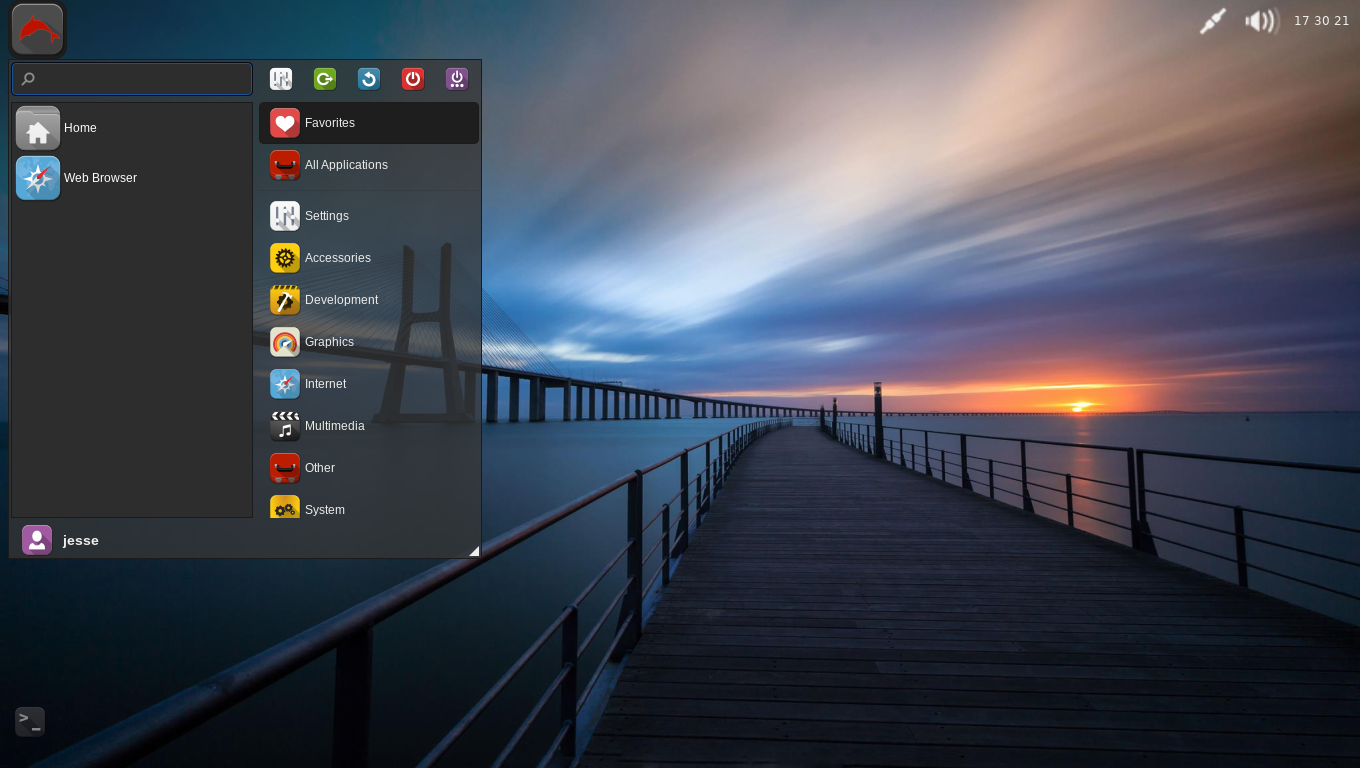Click the menu's corner resize grip
Viewport: 1360px width, 768px height.
[x=474, y=551]
